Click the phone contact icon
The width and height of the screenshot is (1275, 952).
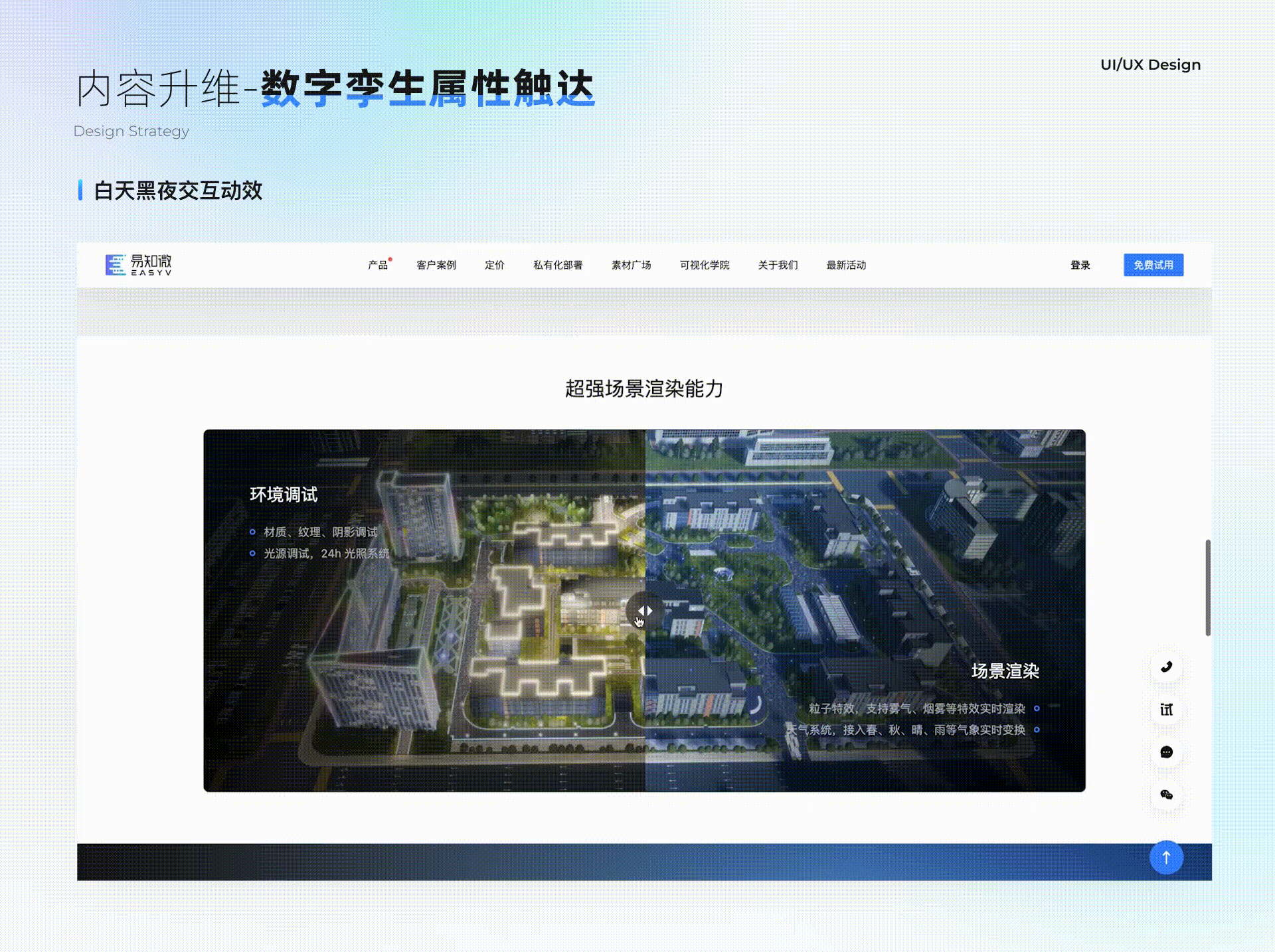1166,667
